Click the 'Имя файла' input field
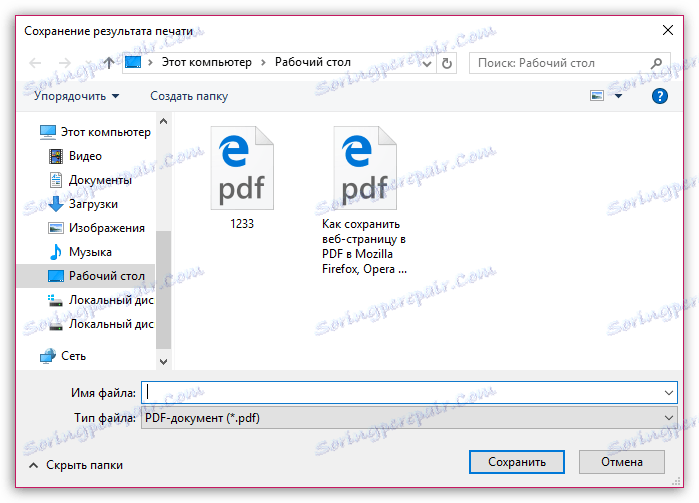This screenshot has width=699, height=503. point(409,393)
